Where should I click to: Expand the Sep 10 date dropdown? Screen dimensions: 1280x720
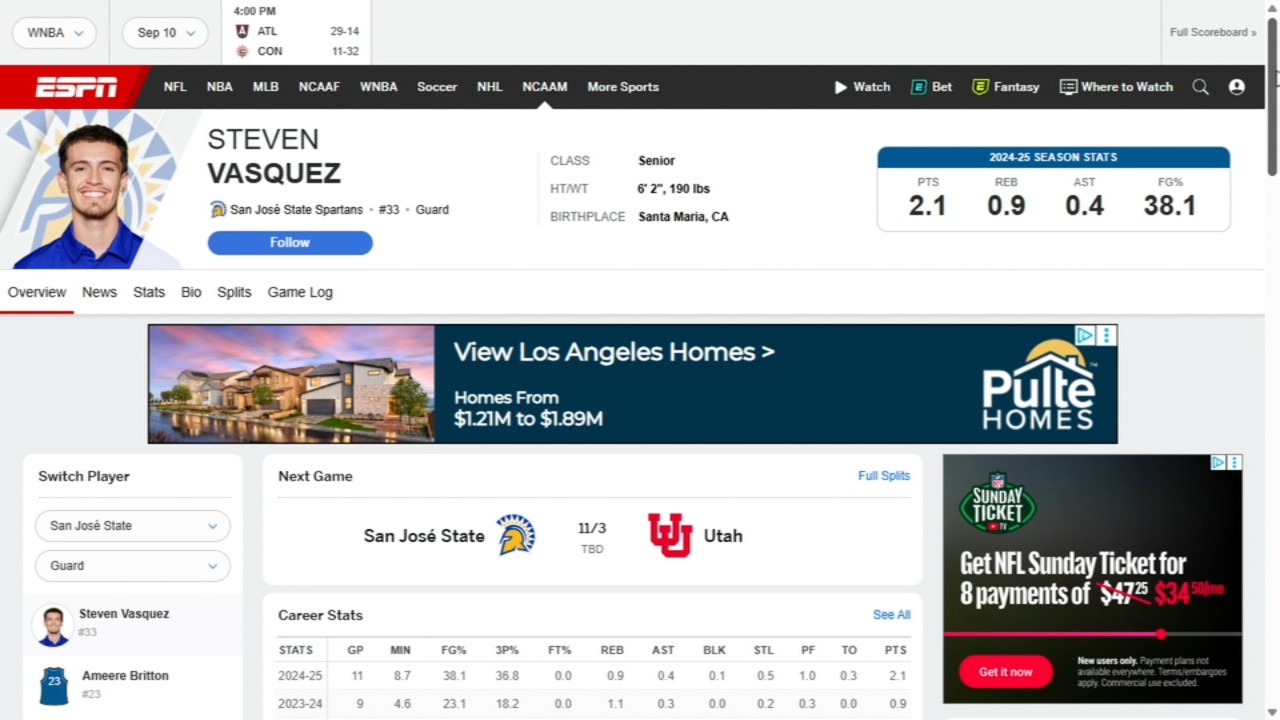164,32
